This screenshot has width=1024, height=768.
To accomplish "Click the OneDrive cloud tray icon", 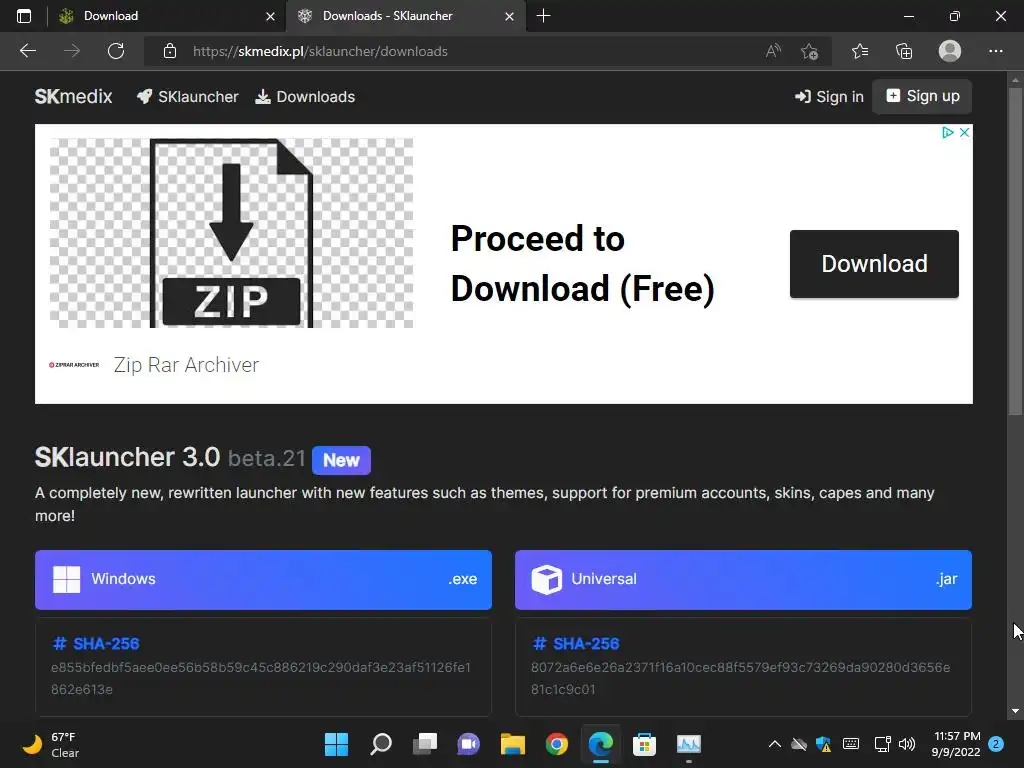I will (799, 744).
